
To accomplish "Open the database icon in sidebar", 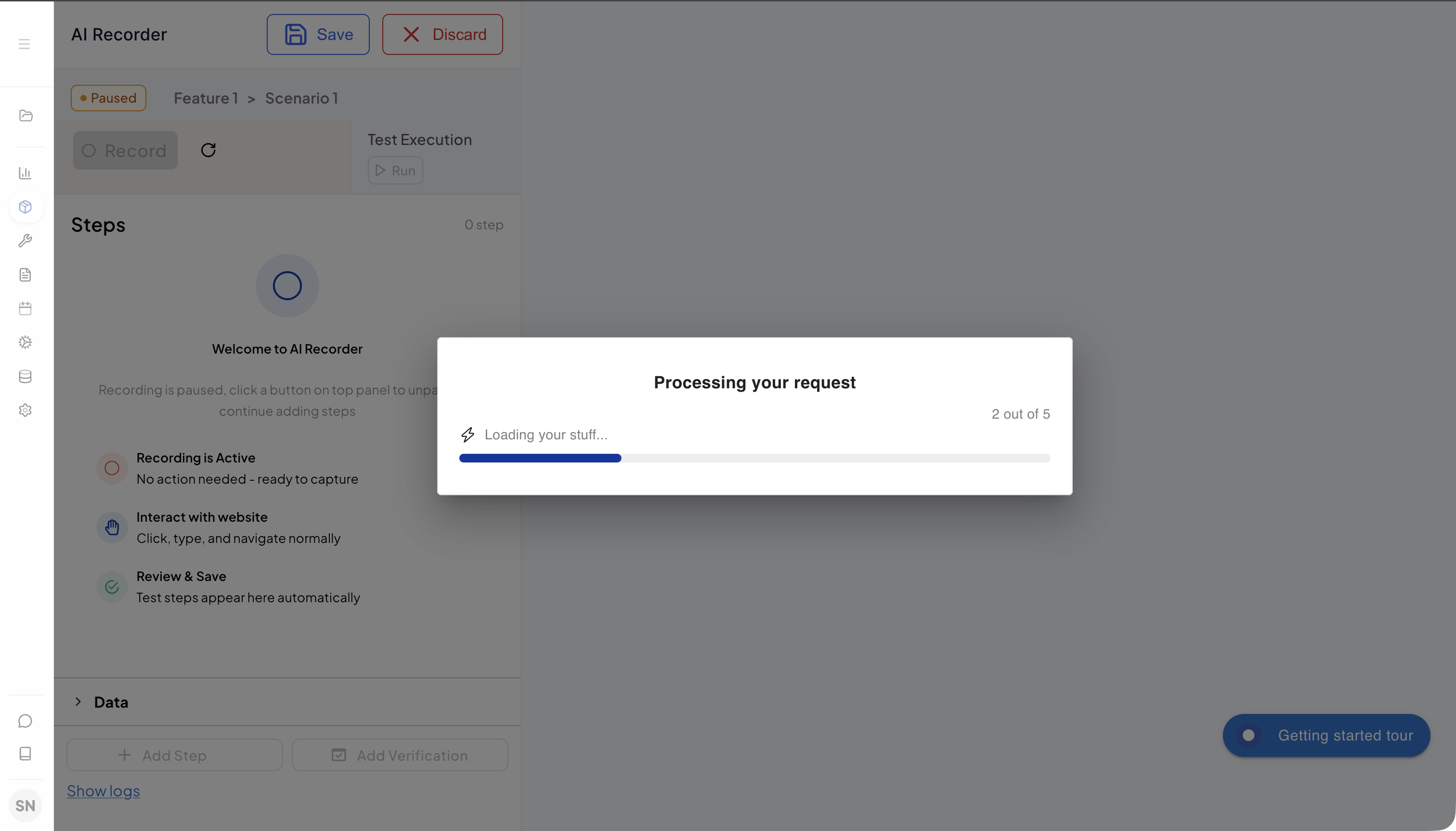I will [25, 376].
